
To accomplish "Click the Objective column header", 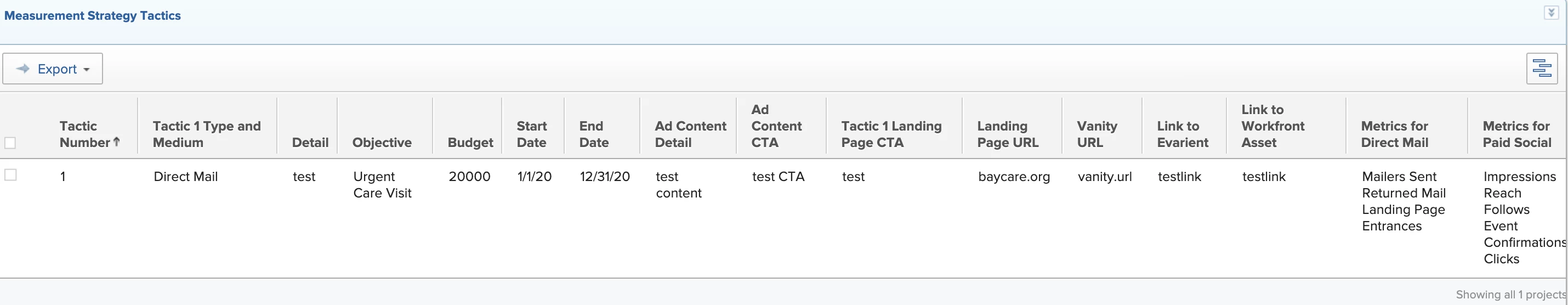I will coord(382,143).
